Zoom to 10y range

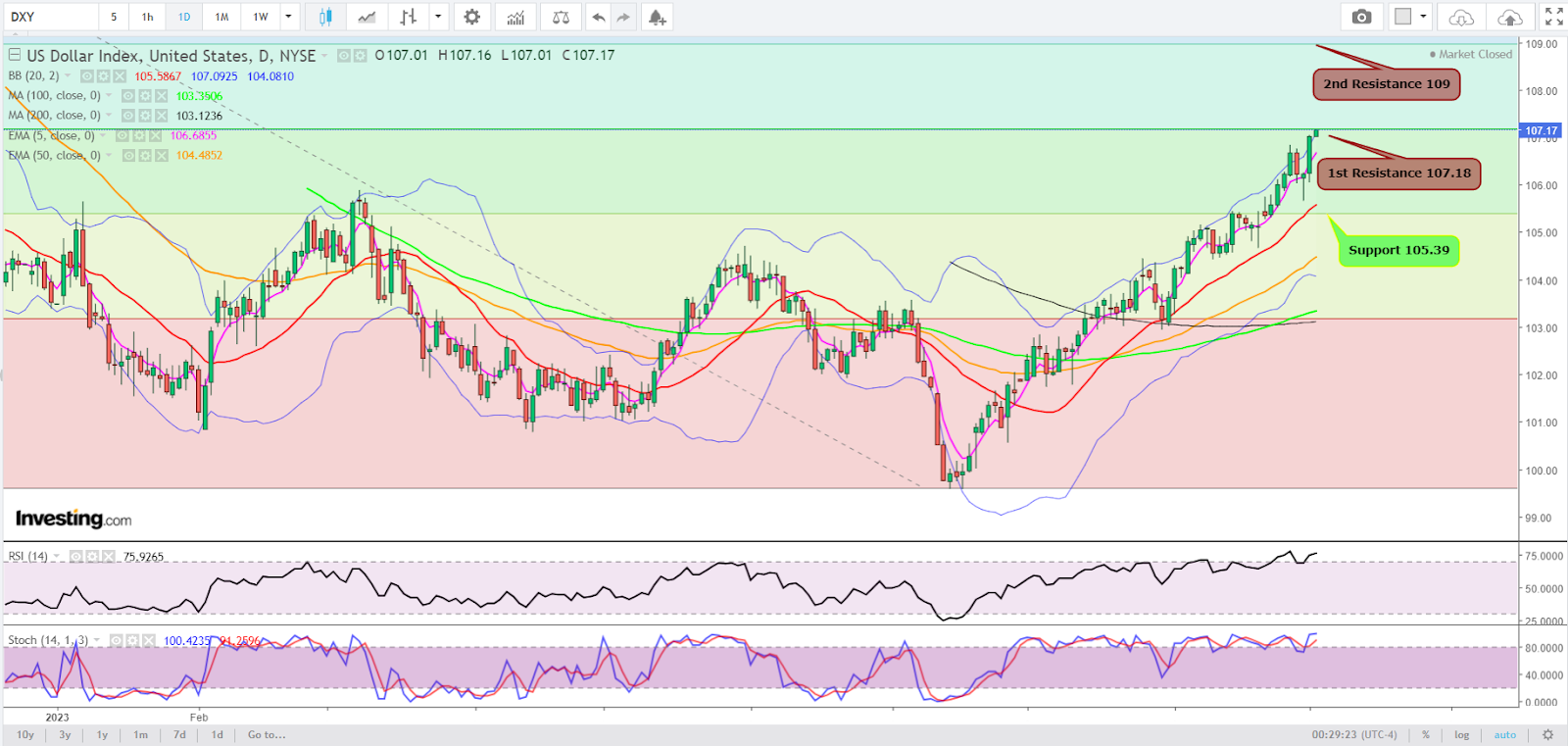25,734
